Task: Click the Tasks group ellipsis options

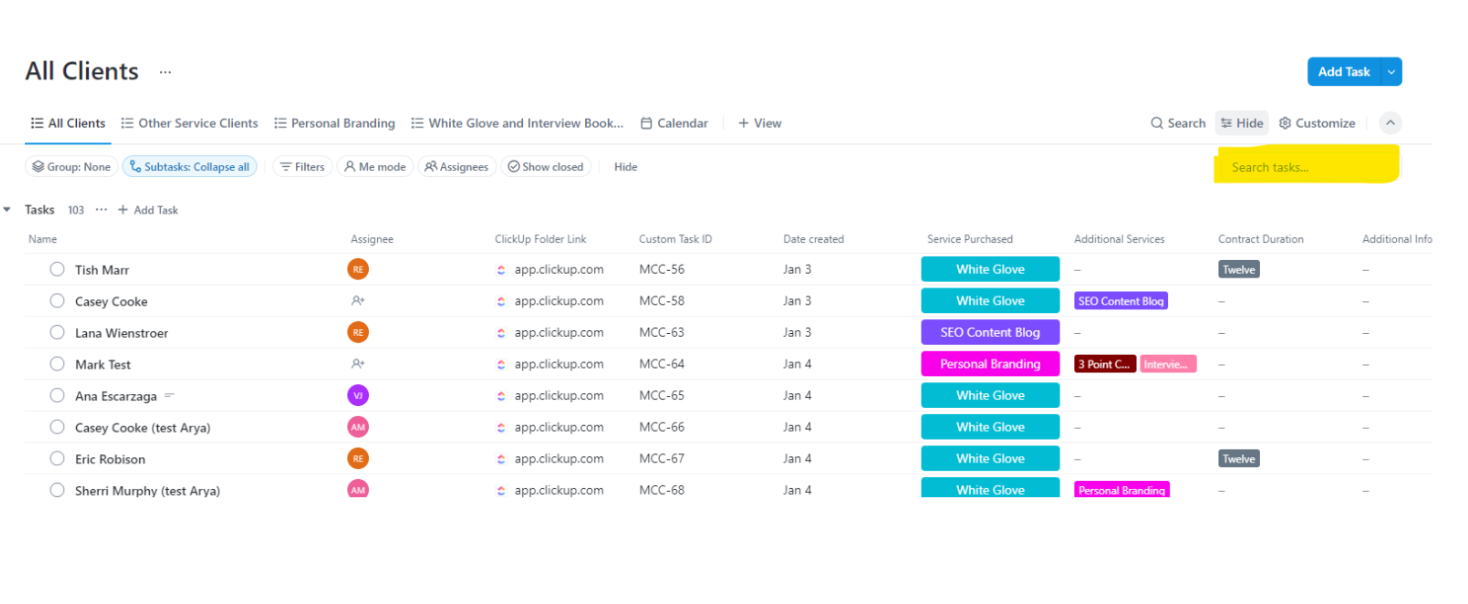Action: coord(101,210)
